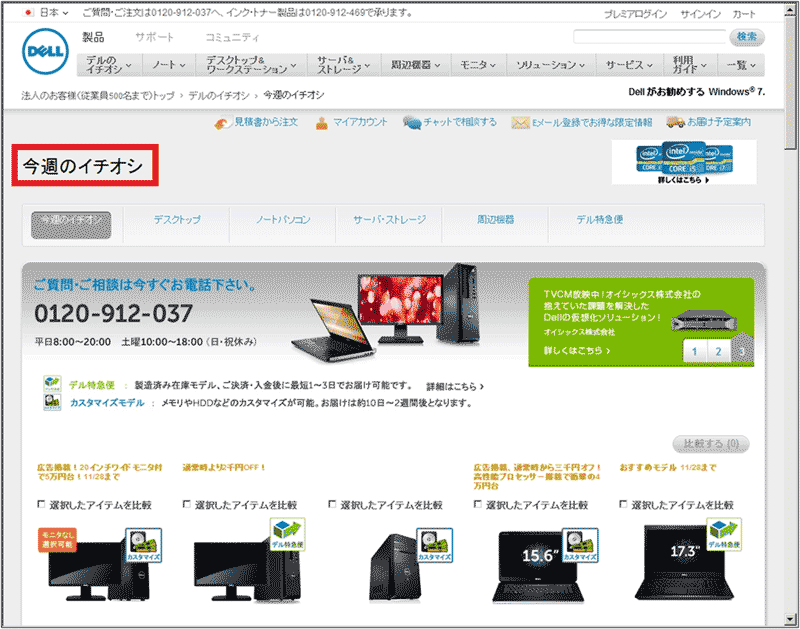Expand the サーバ&ストレージ nav menu
Screen dimensions: 800x629
tap(343, 65)
